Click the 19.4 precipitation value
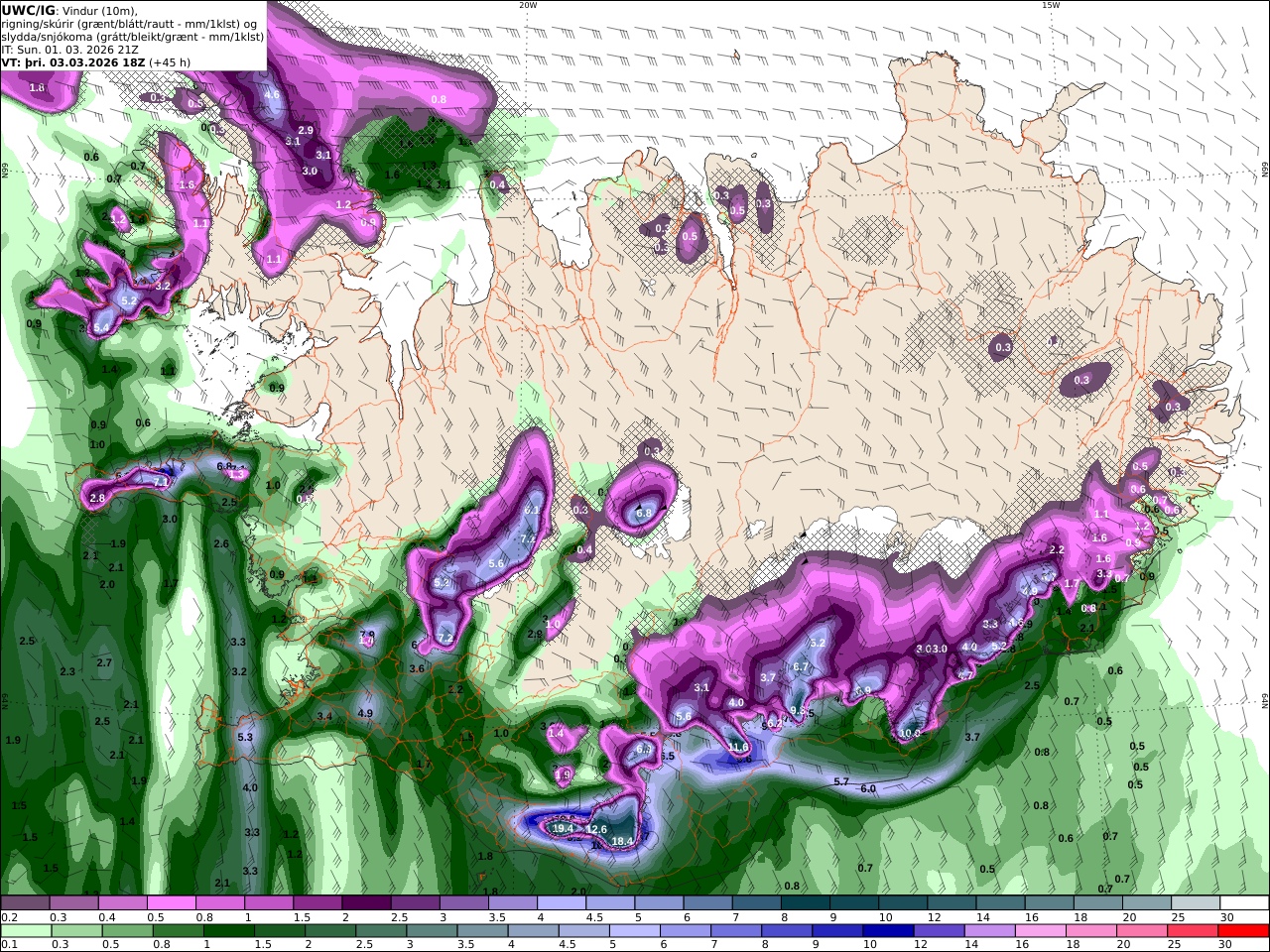 (x=564, y=828)
